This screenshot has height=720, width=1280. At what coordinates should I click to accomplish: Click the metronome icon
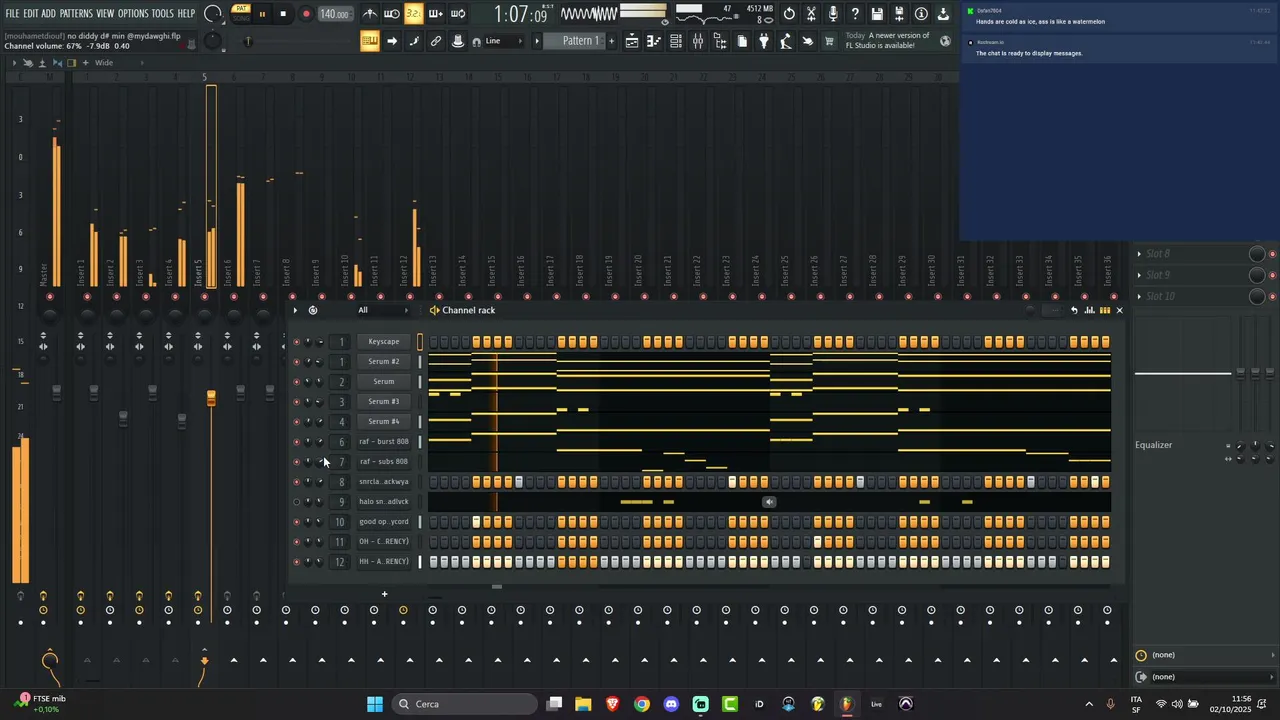click(370, 14)
